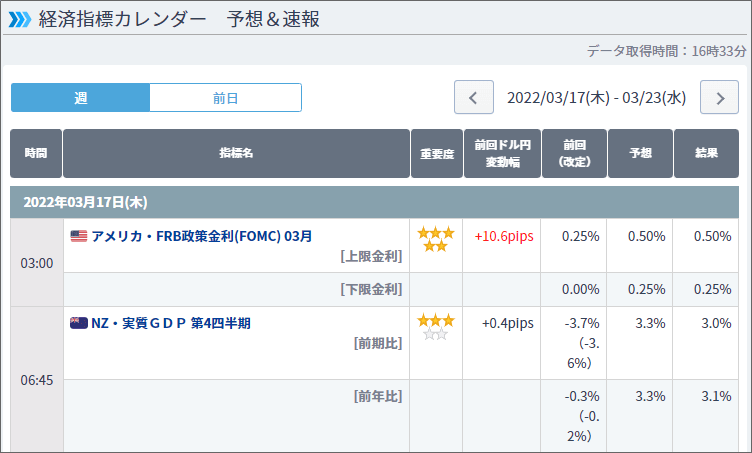Go to the previous week with left arrow
The width and height of the screenshot is (752, 453).
pyautogui.click(x=474, y=98)
